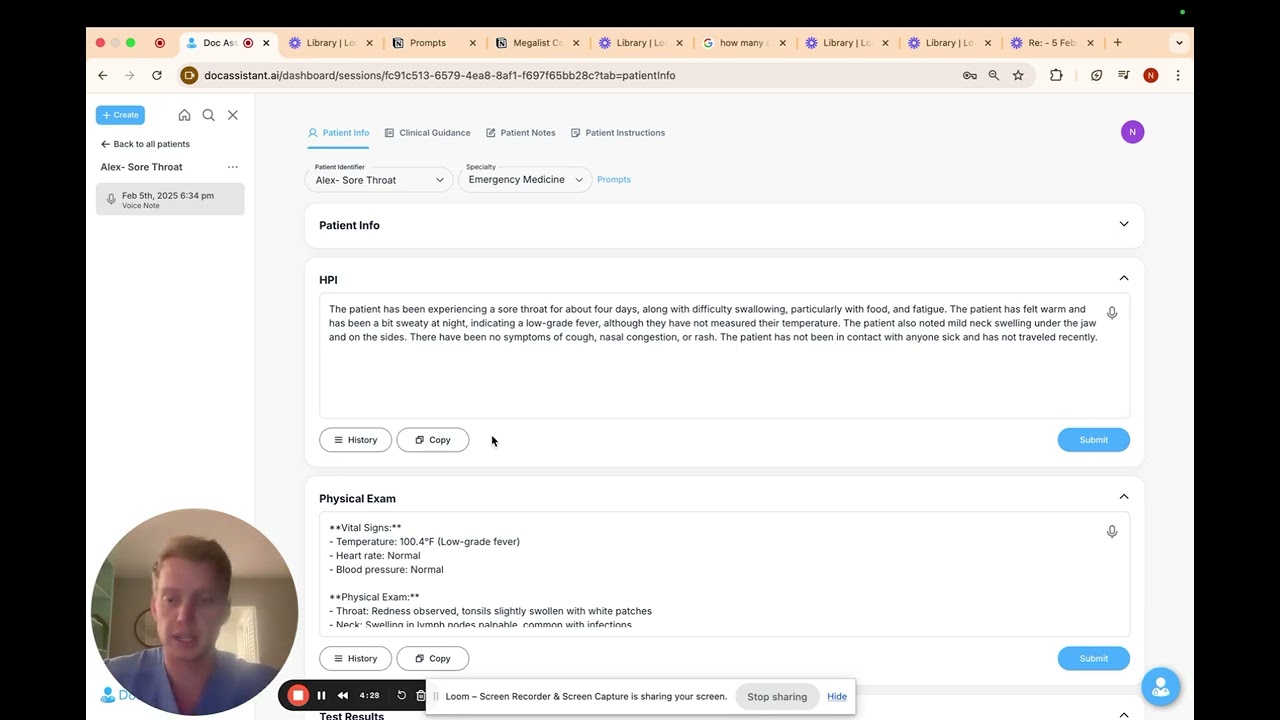Open the user avatar N in the app header
The height and width of the screenshot is (720, 1280).
point(1132,132)
